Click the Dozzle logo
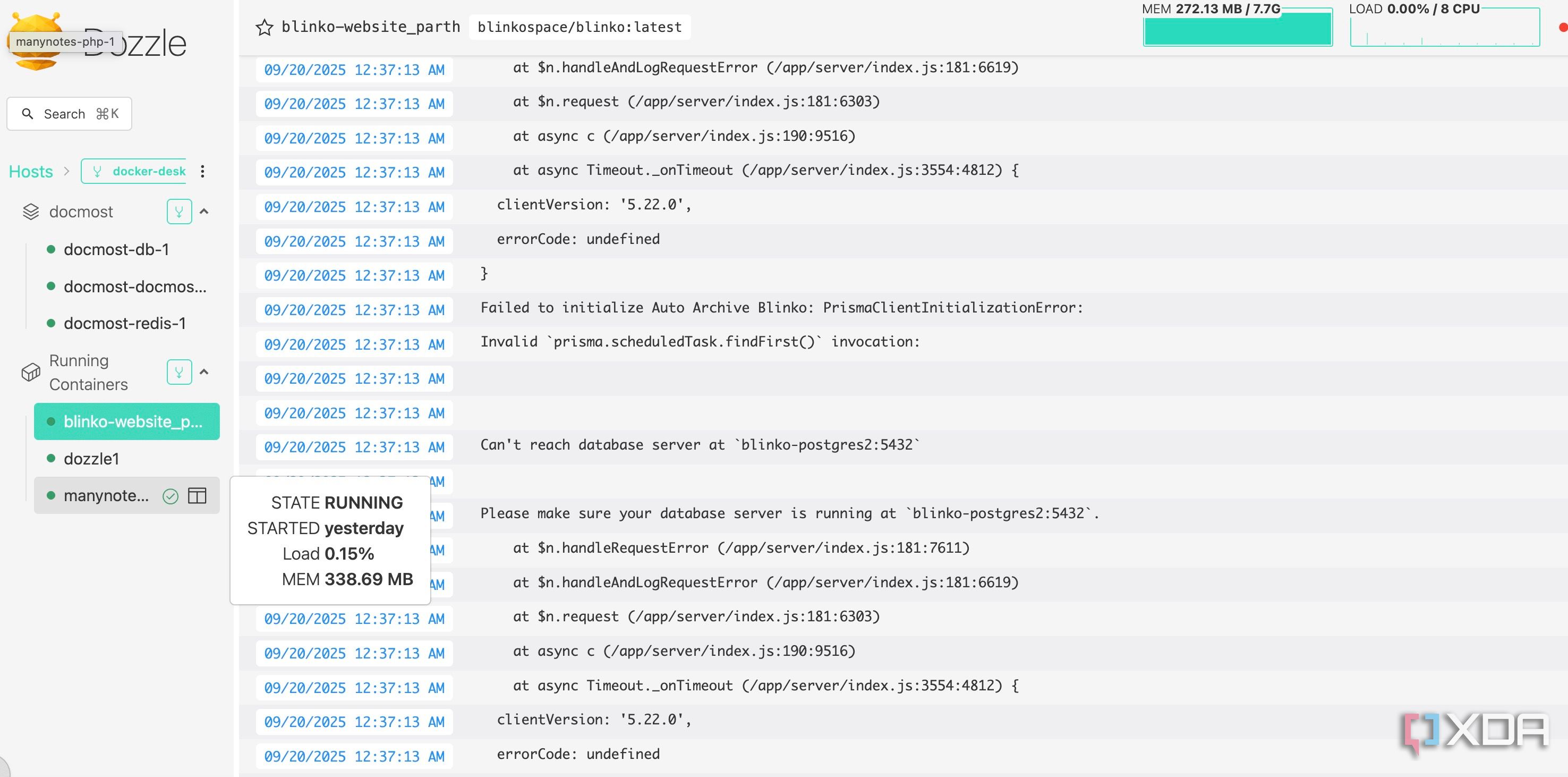The height and width of the screenshot is (777, 1568). (x=97, y=42)
